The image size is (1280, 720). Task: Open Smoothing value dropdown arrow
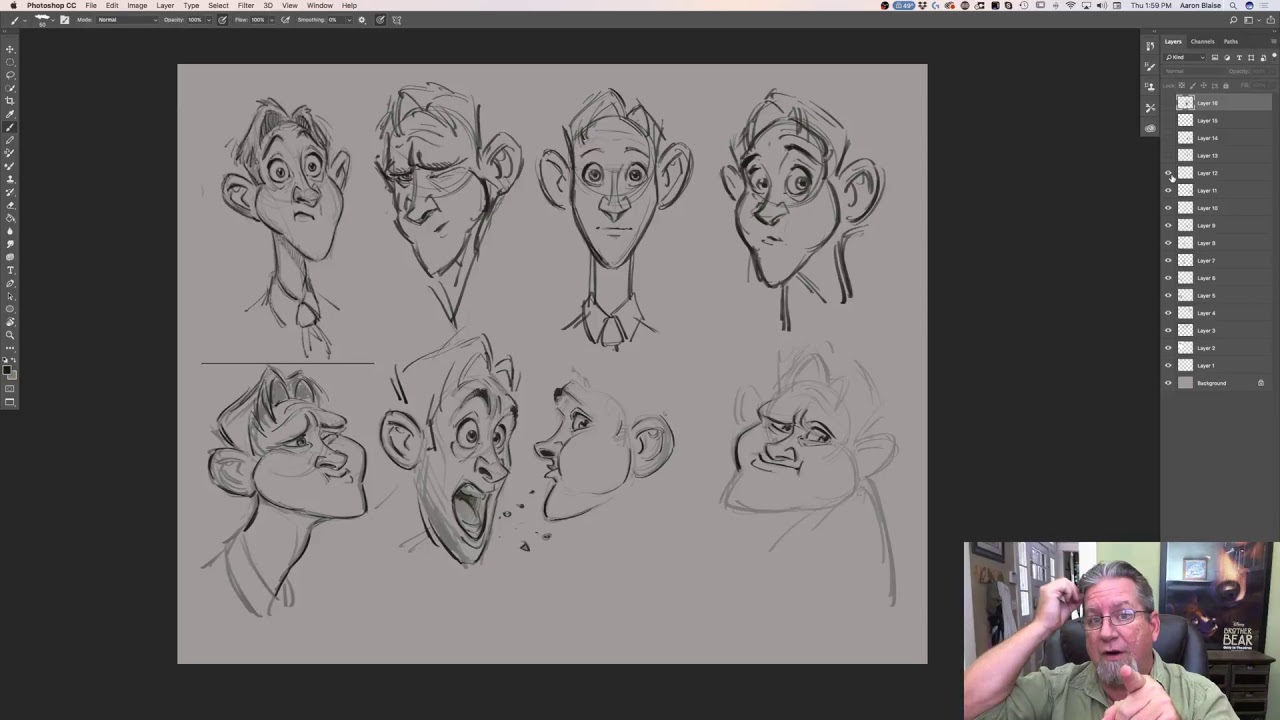pyautogui.click(x=349, y=20)
